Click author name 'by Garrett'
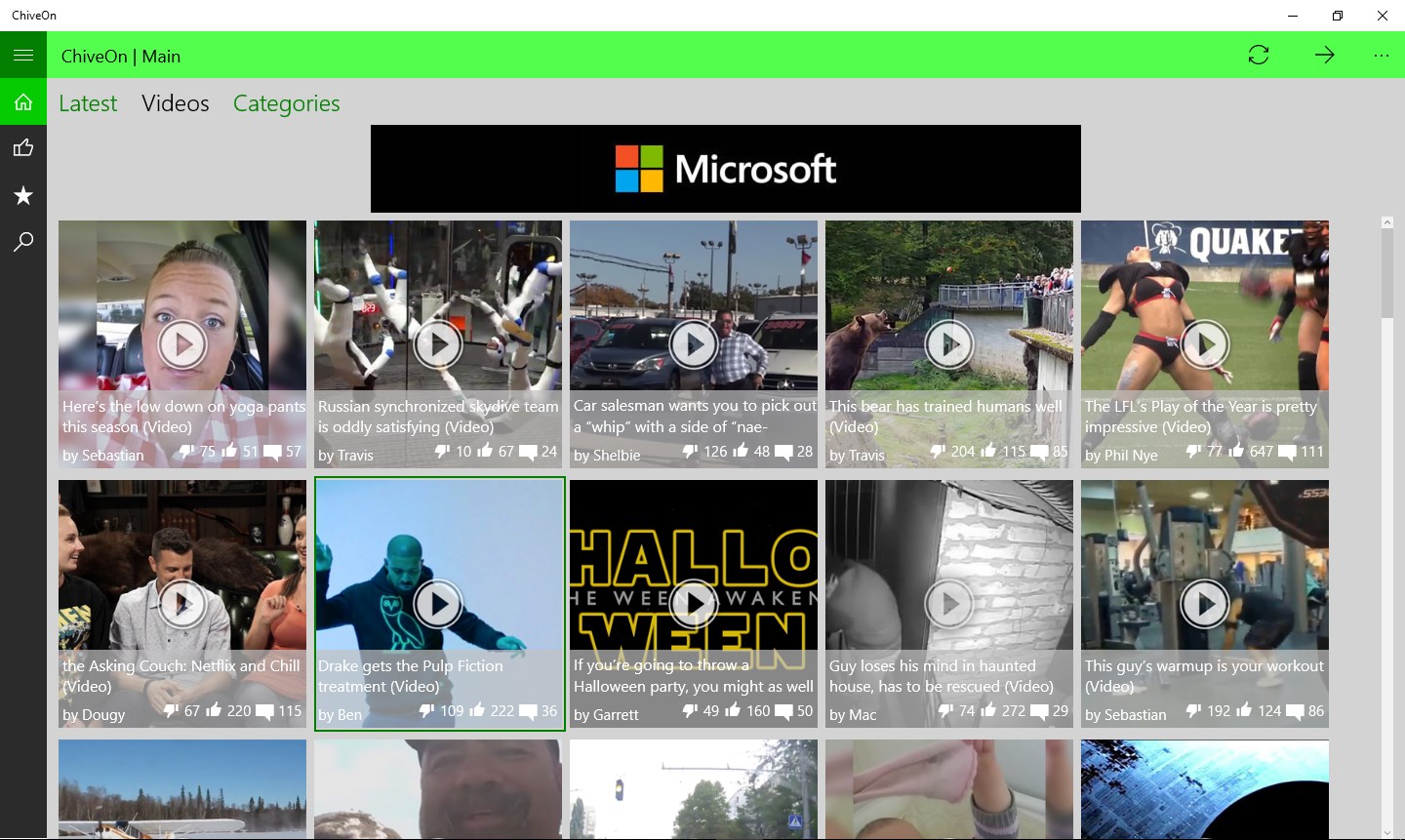Viewport: 1405px width, 840px height. (606, 715)
